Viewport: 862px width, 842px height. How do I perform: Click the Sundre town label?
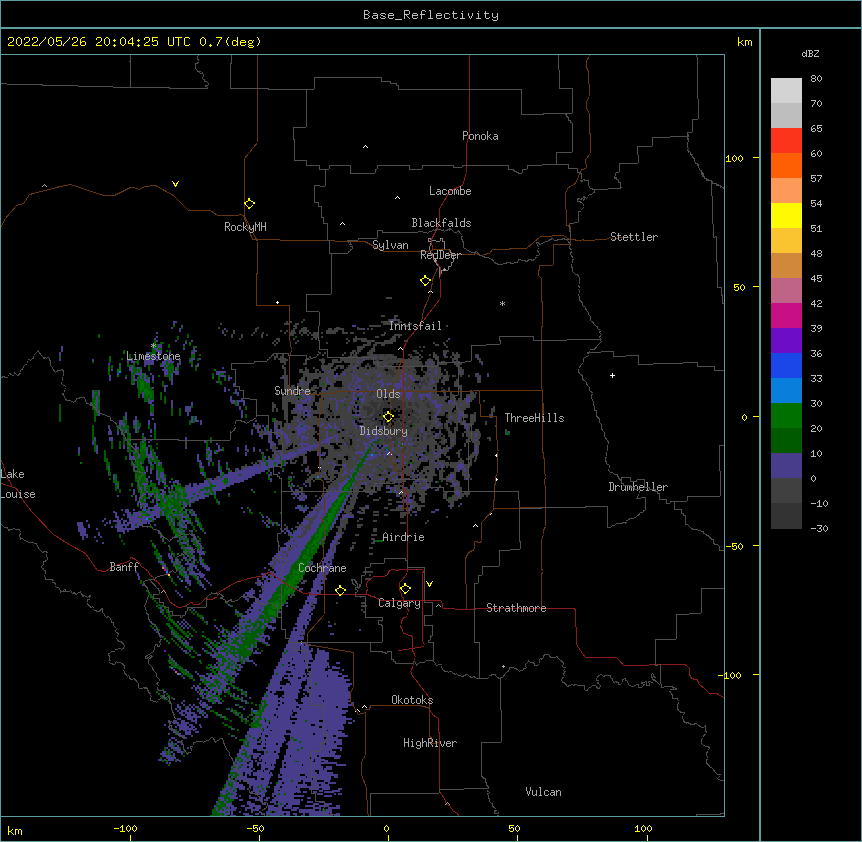point(292,391)
